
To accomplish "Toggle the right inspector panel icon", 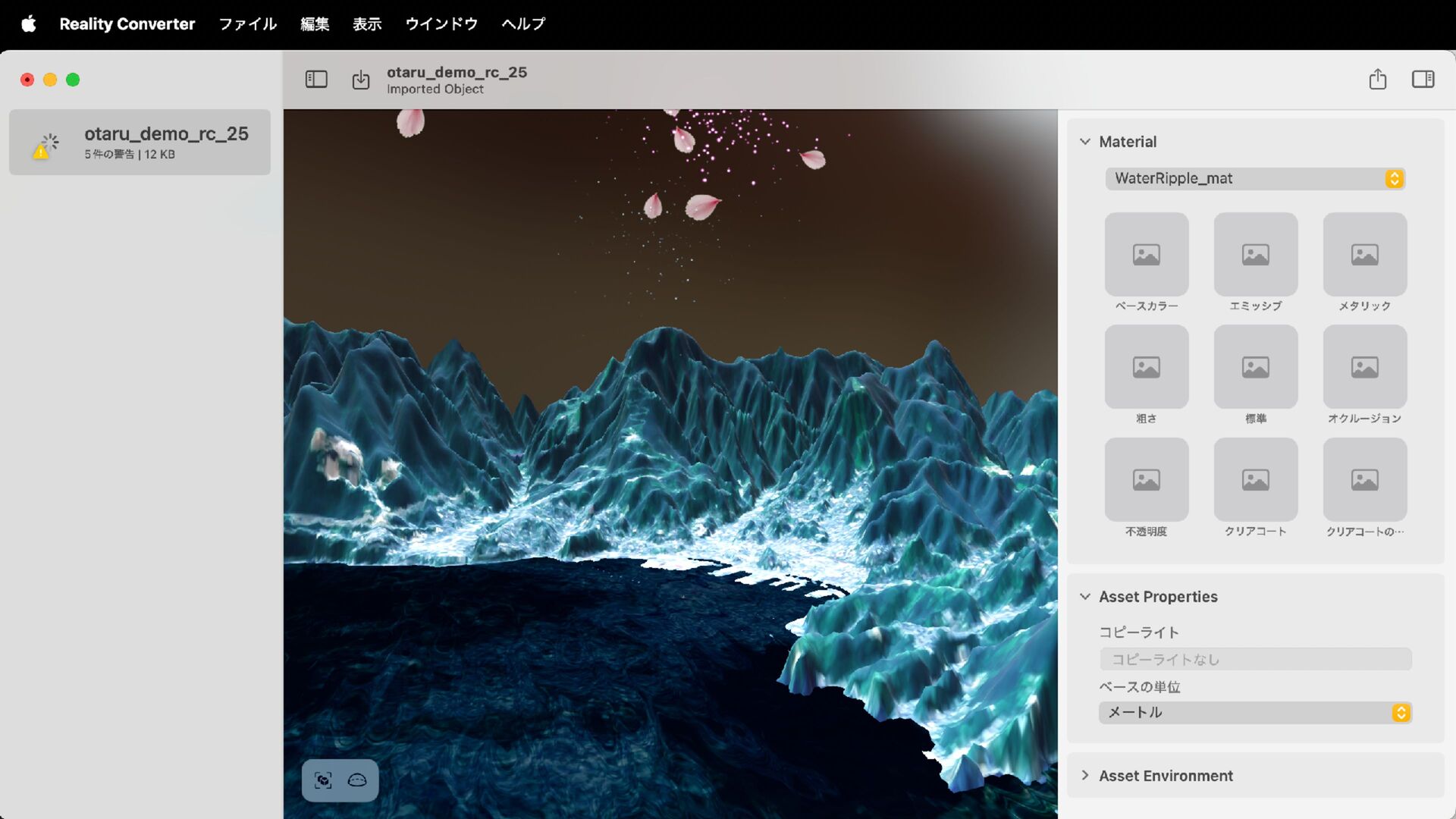I will [x=1423, y=79].
